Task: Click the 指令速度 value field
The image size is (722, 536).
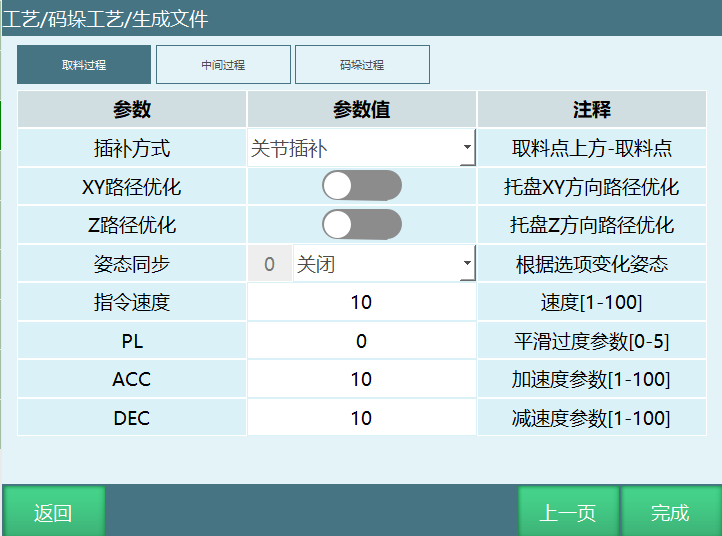Action: [x=361, y=303]
